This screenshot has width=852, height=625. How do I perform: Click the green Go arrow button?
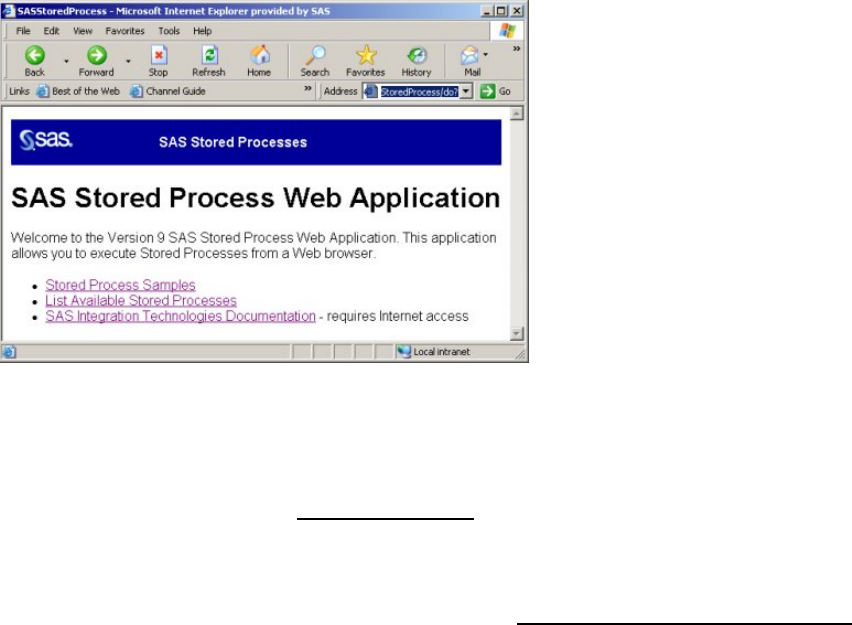click(x=488, y=91)
